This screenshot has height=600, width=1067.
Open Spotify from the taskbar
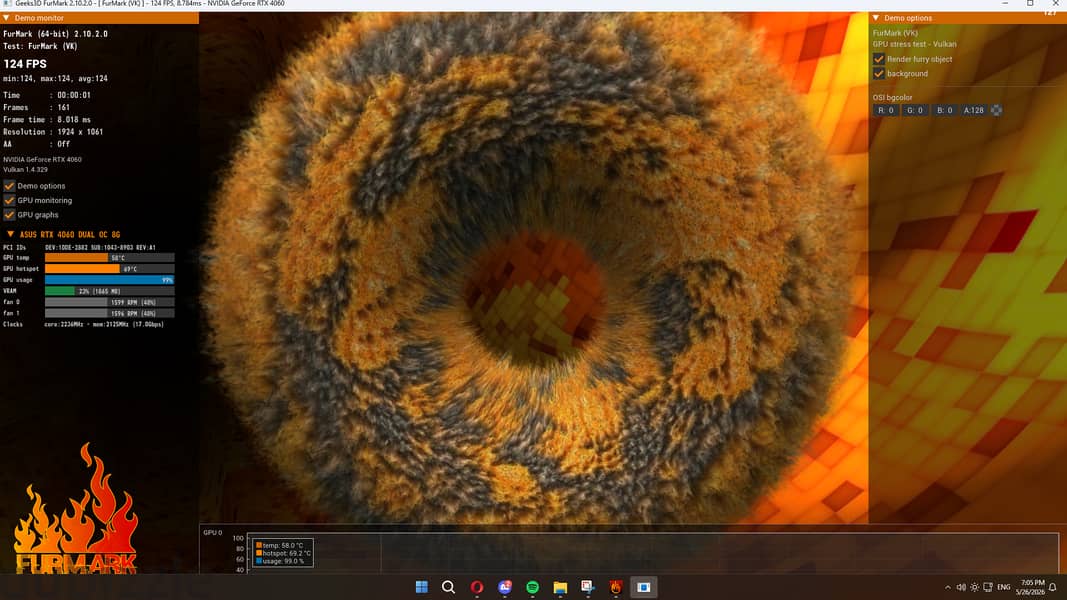(x=532, y=587)
